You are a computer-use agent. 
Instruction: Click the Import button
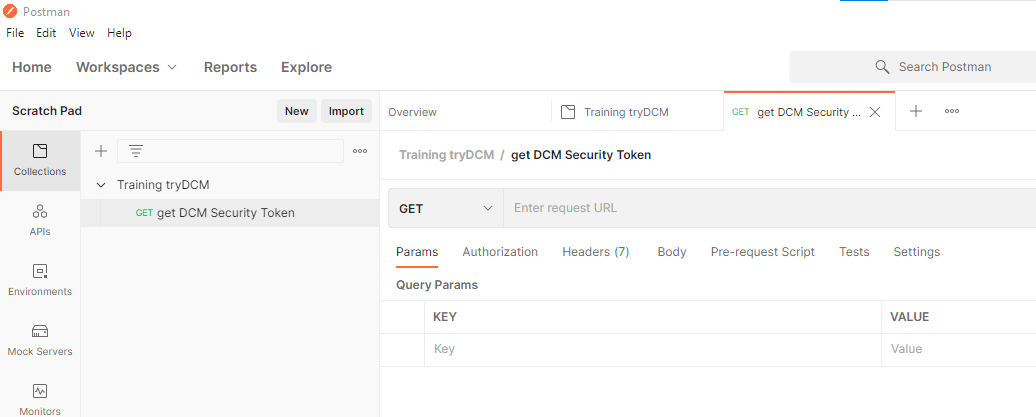tap(346, 111)
